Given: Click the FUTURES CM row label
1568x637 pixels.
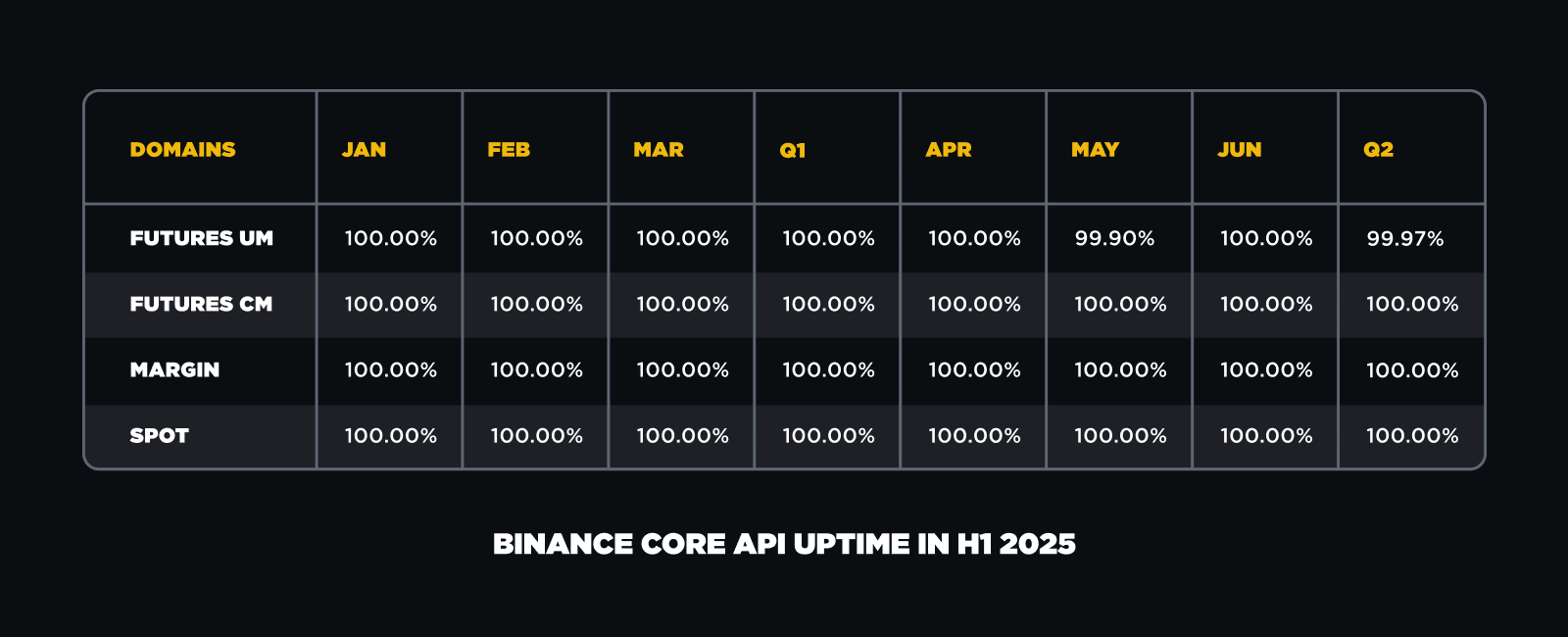Looking at the screenshot, I should 201,304.
